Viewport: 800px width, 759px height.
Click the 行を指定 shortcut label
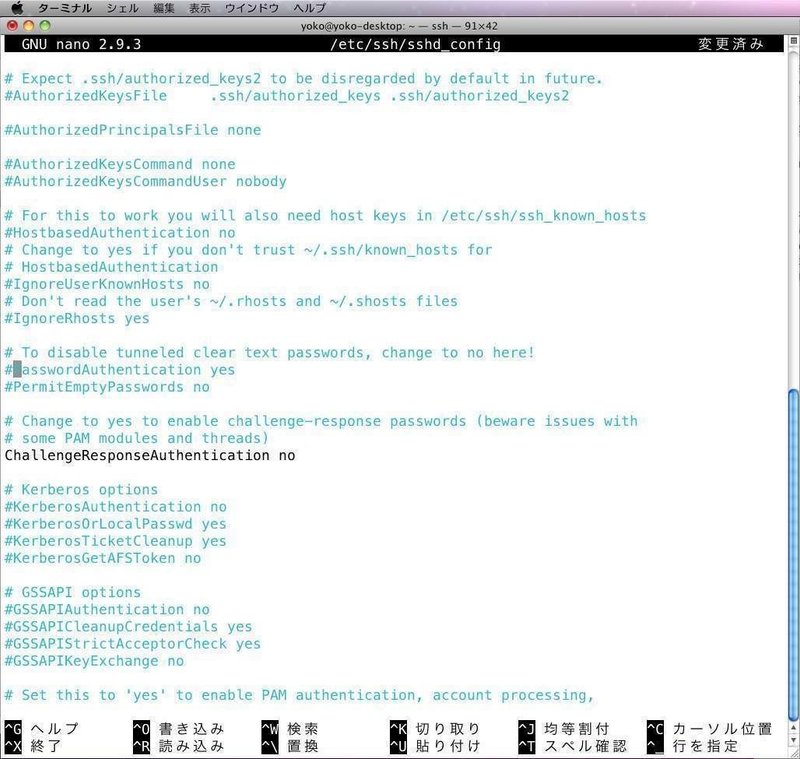coord(692,746)
